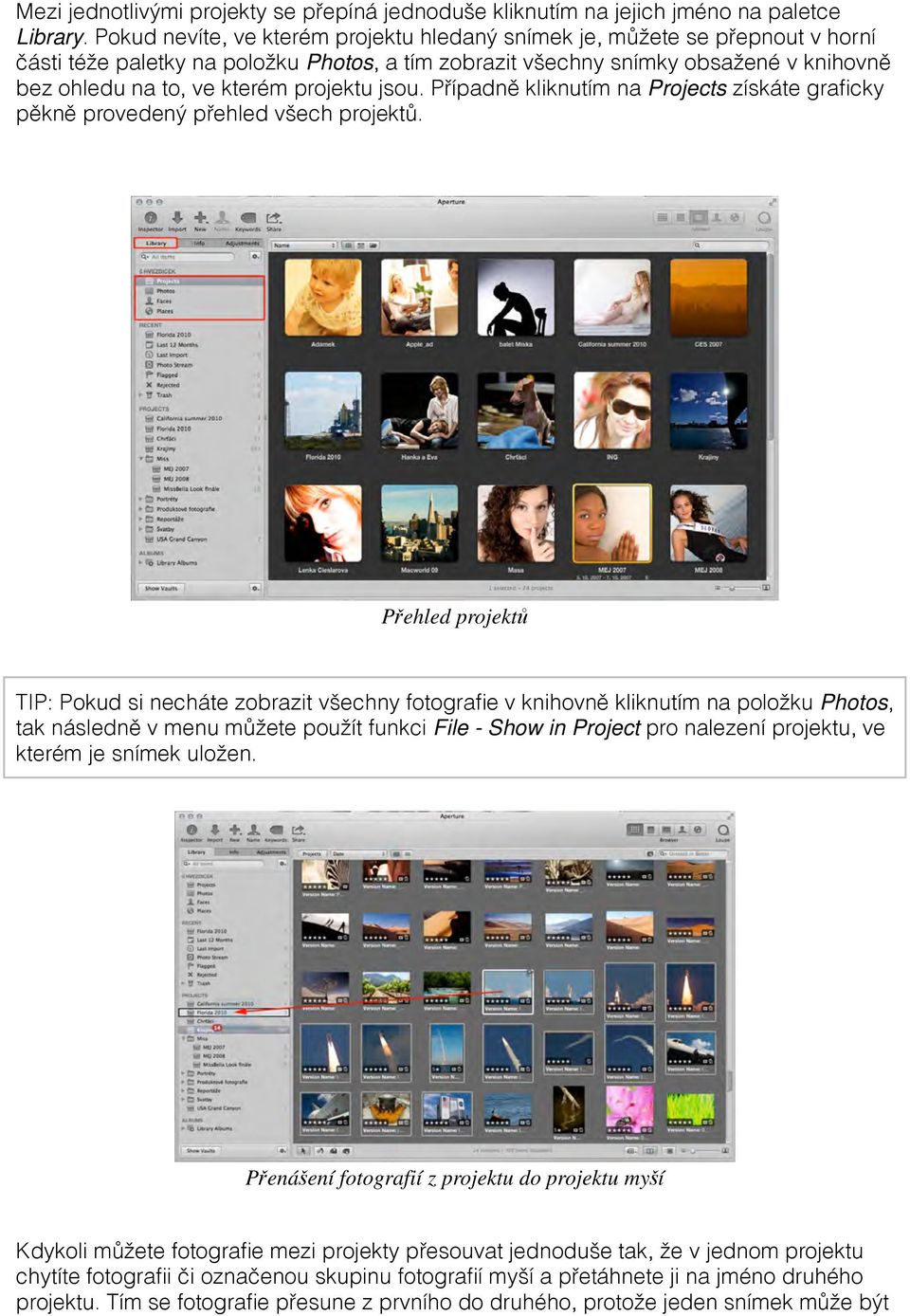
Task: Select Split View layout in upper Aperture toolbar
Action: (x=681, y=217)
